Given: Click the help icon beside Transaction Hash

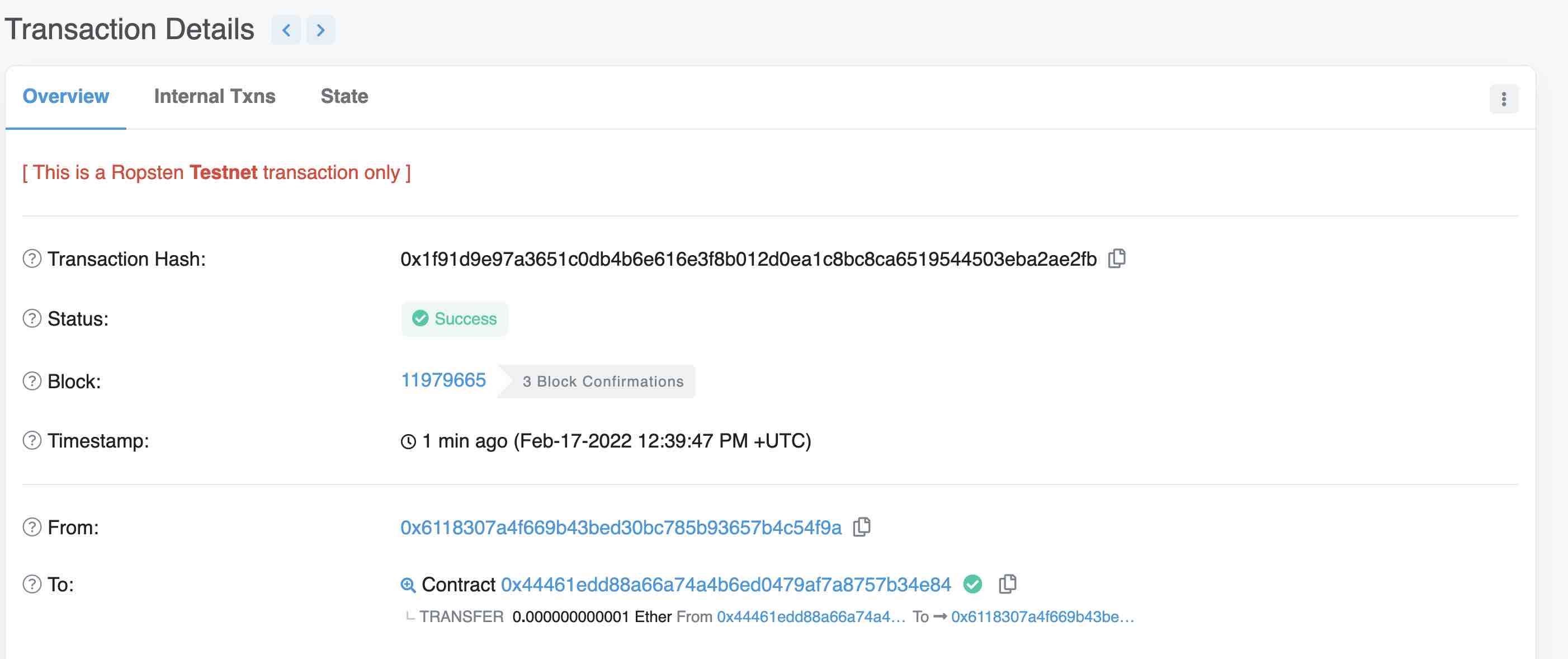Looking at the screenshot, I should [x=32, y=259].
